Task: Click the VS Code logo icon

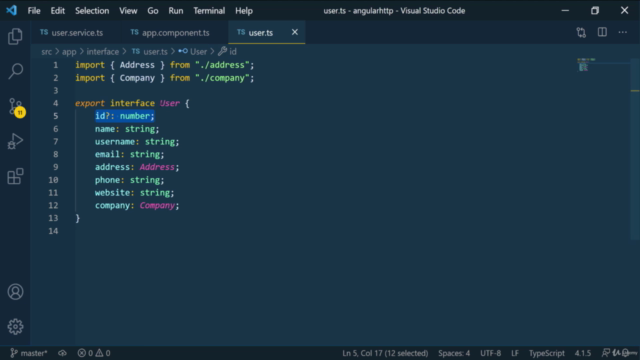Action: 11,10
